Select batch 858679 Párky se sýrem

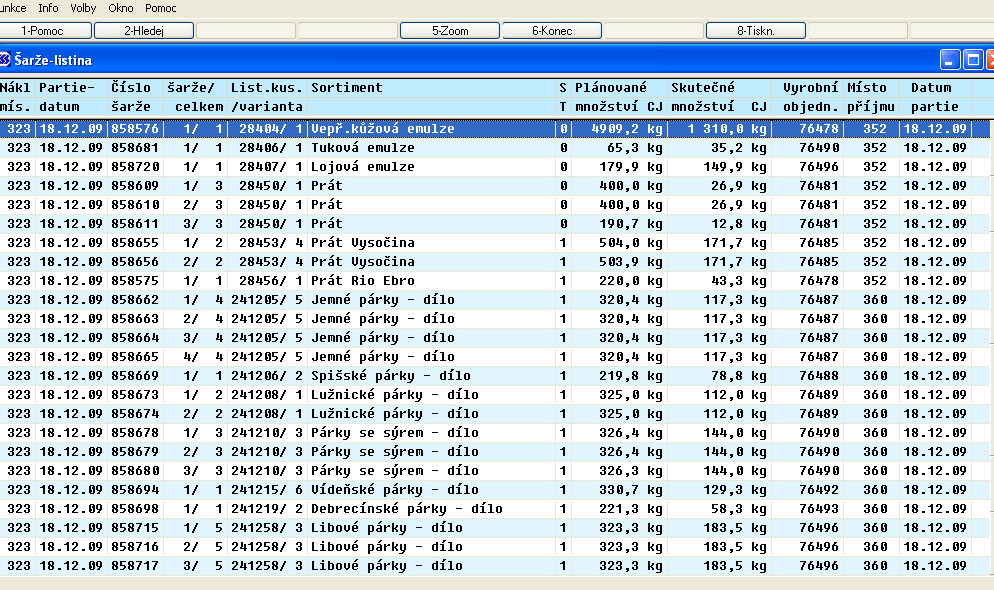494,452
